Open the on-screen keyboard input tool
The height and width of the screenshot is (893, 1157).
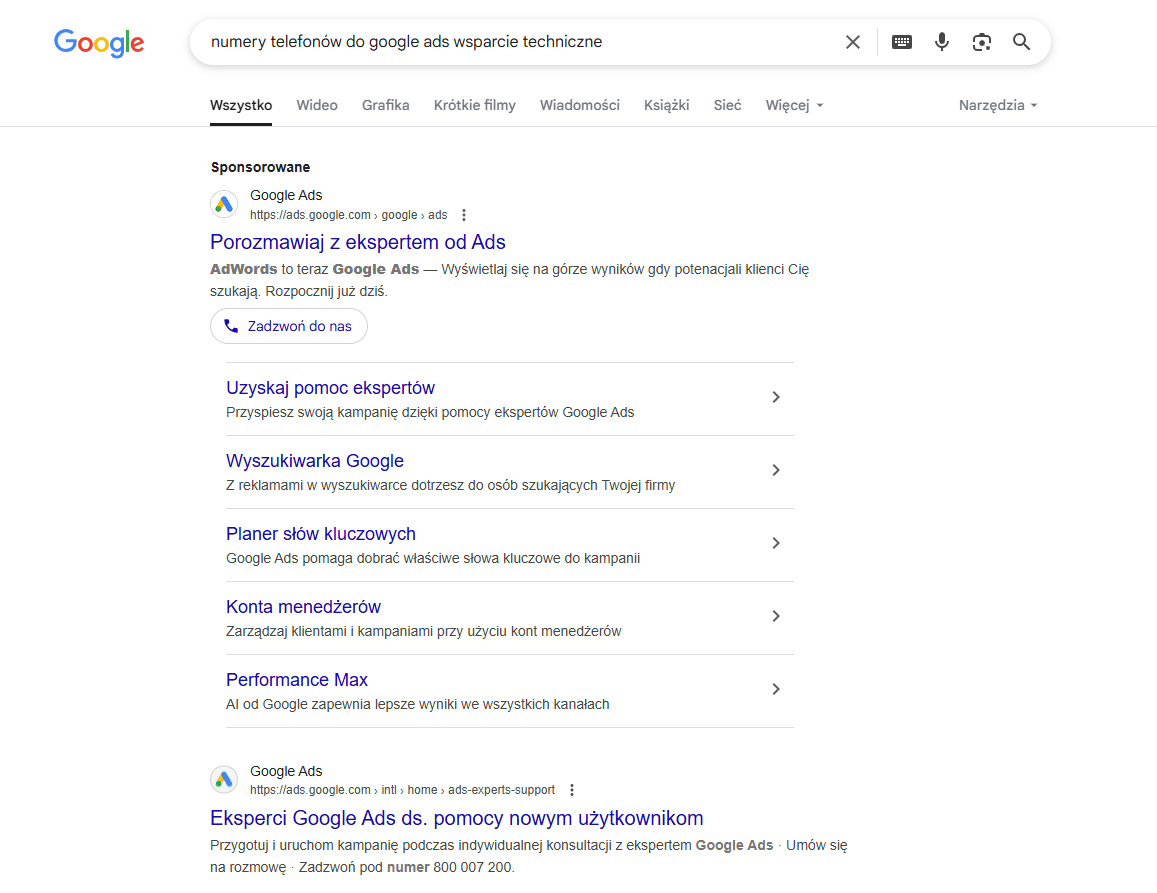coord(902,42)
